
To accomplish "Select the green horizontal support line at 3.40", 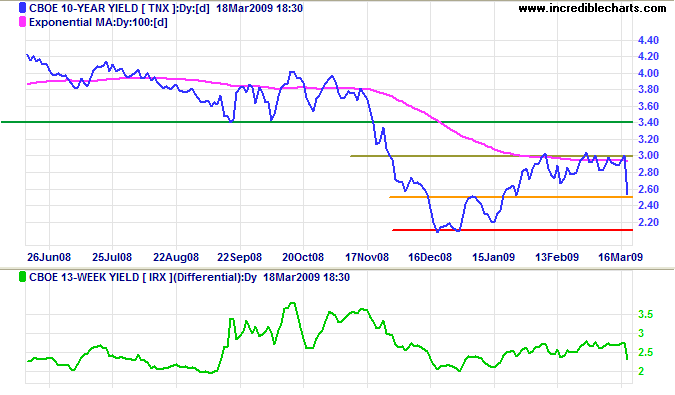I will 317,122.
